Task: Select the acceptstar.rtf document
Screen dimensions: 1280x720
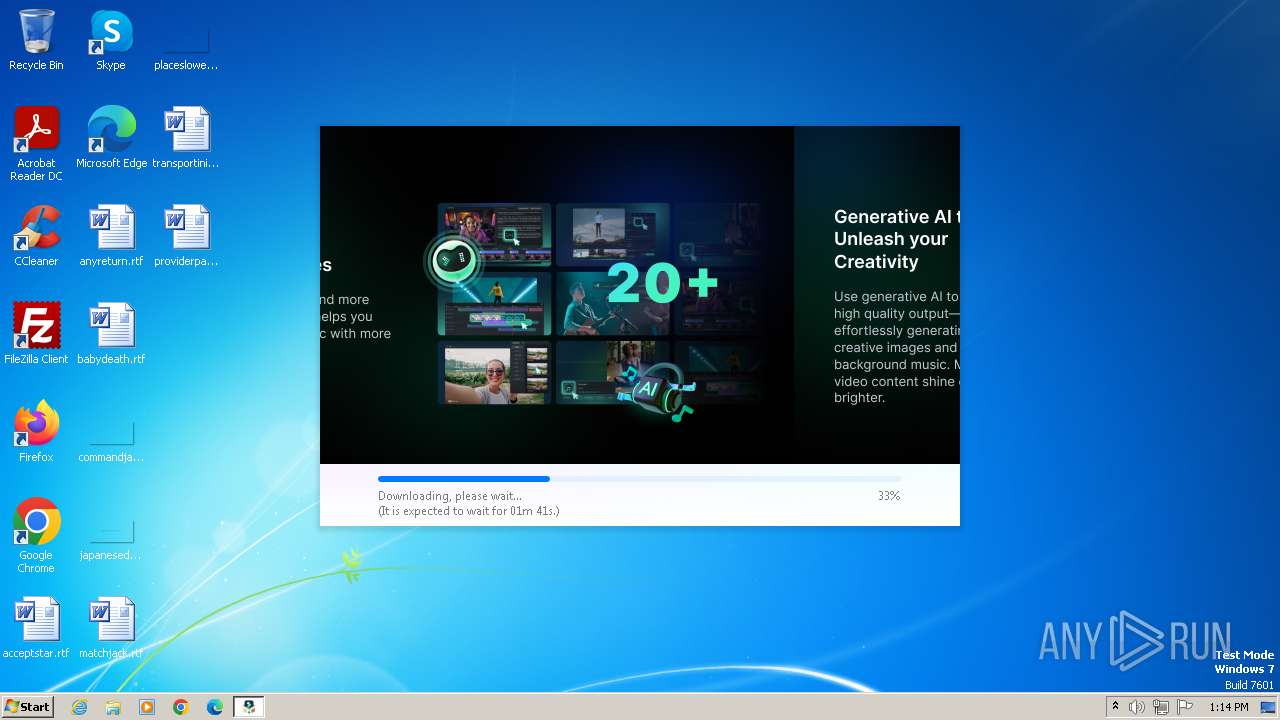Action: [x=36, y=628]
